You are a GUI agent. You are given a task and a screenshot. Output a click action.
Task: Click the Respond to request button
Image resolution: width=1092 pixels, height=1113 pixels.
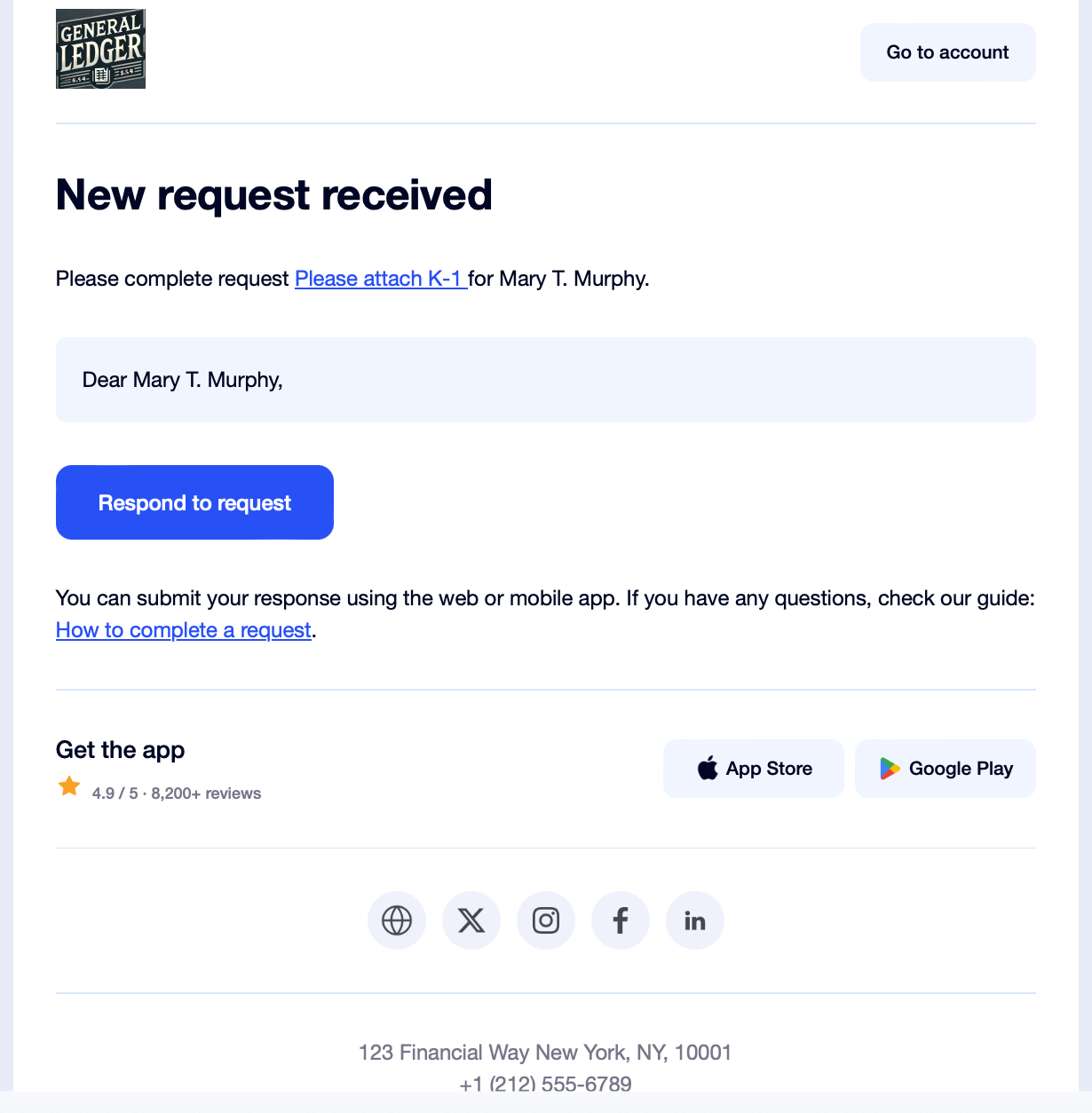coord(194,502)
